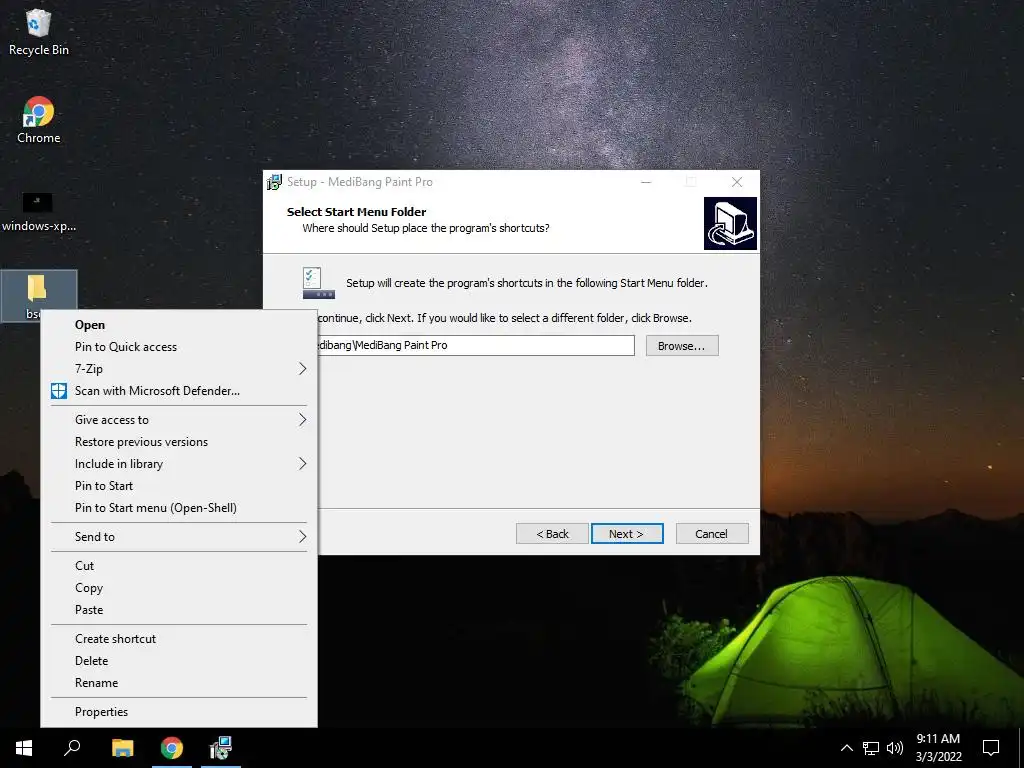
Task: Select Pin to Start menu (Open-Shell)
Action: pos(179,508)
